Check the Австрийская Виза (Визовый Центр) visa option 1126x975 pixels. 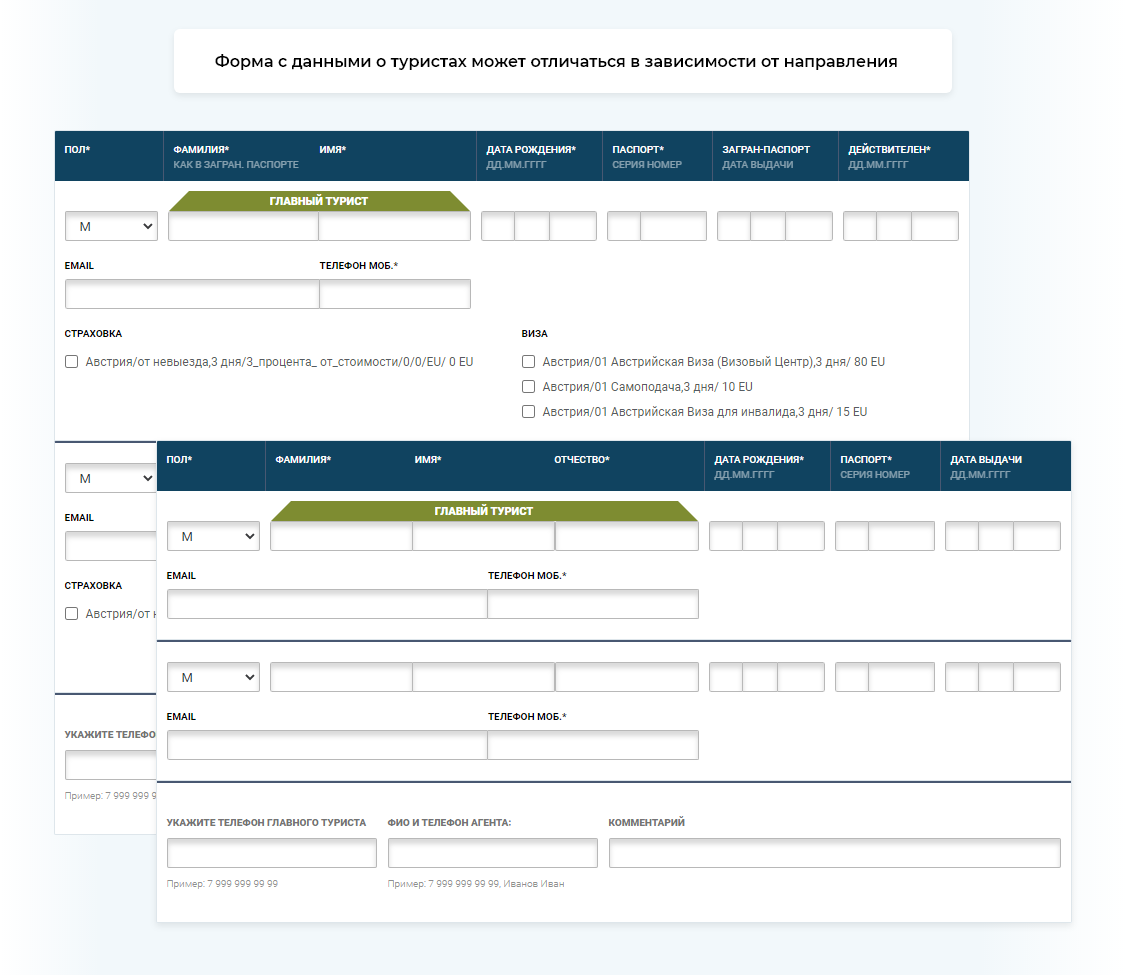click(529, 362)
